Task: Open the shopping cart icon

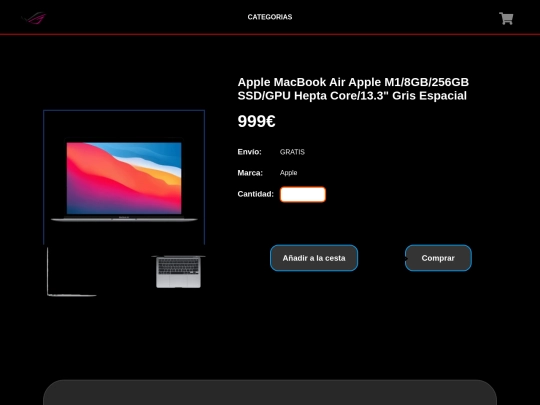Action: (506, 18)
